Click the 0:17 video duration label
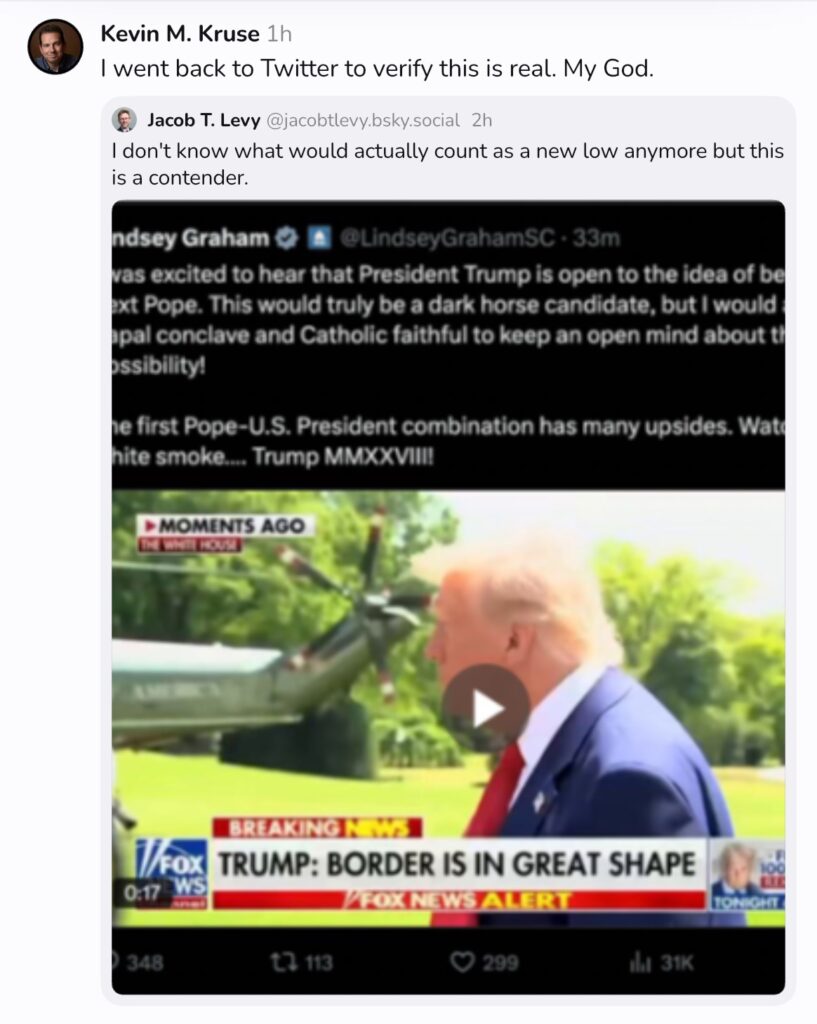 pyautogui.click(x=143, y=892)
